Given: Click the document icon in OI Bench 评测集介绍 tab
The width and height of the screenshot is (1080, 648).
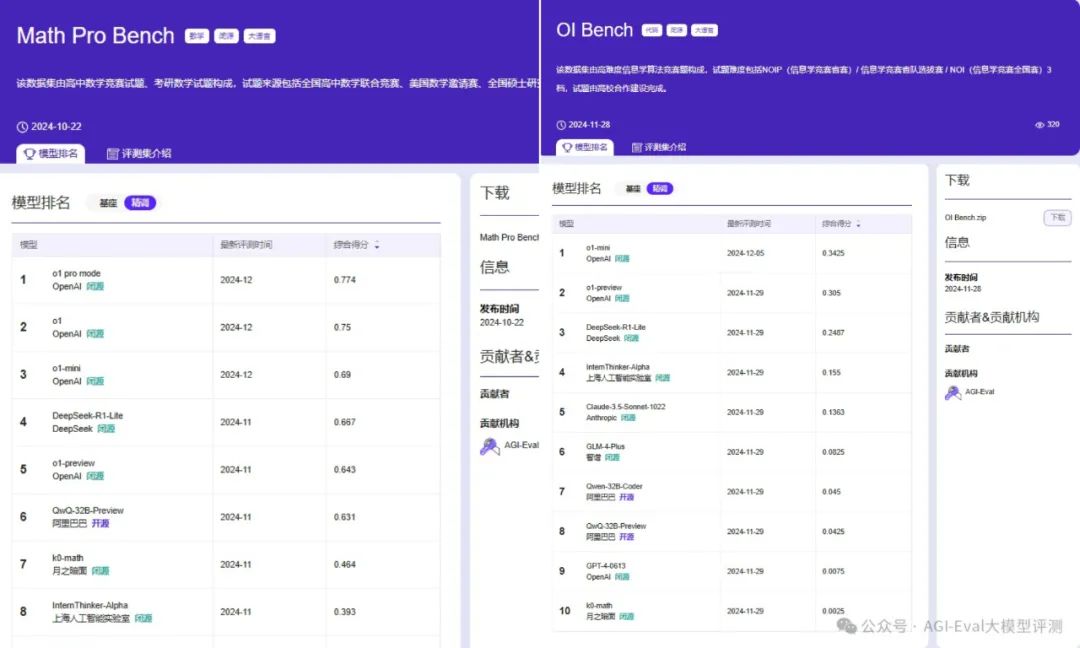Looking at the screenshot, I should click(636, 147).
